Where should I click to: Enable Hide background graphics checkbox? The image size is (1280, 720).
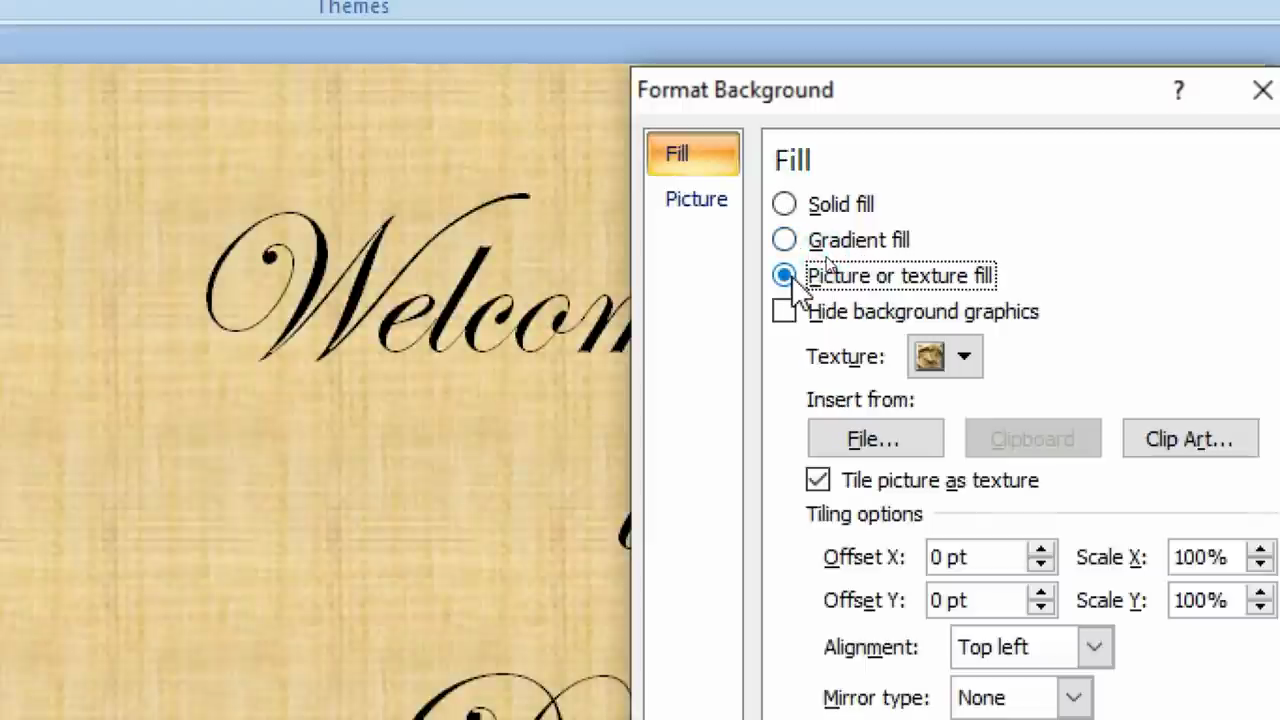pyautogui.click(x=784, y=311)
